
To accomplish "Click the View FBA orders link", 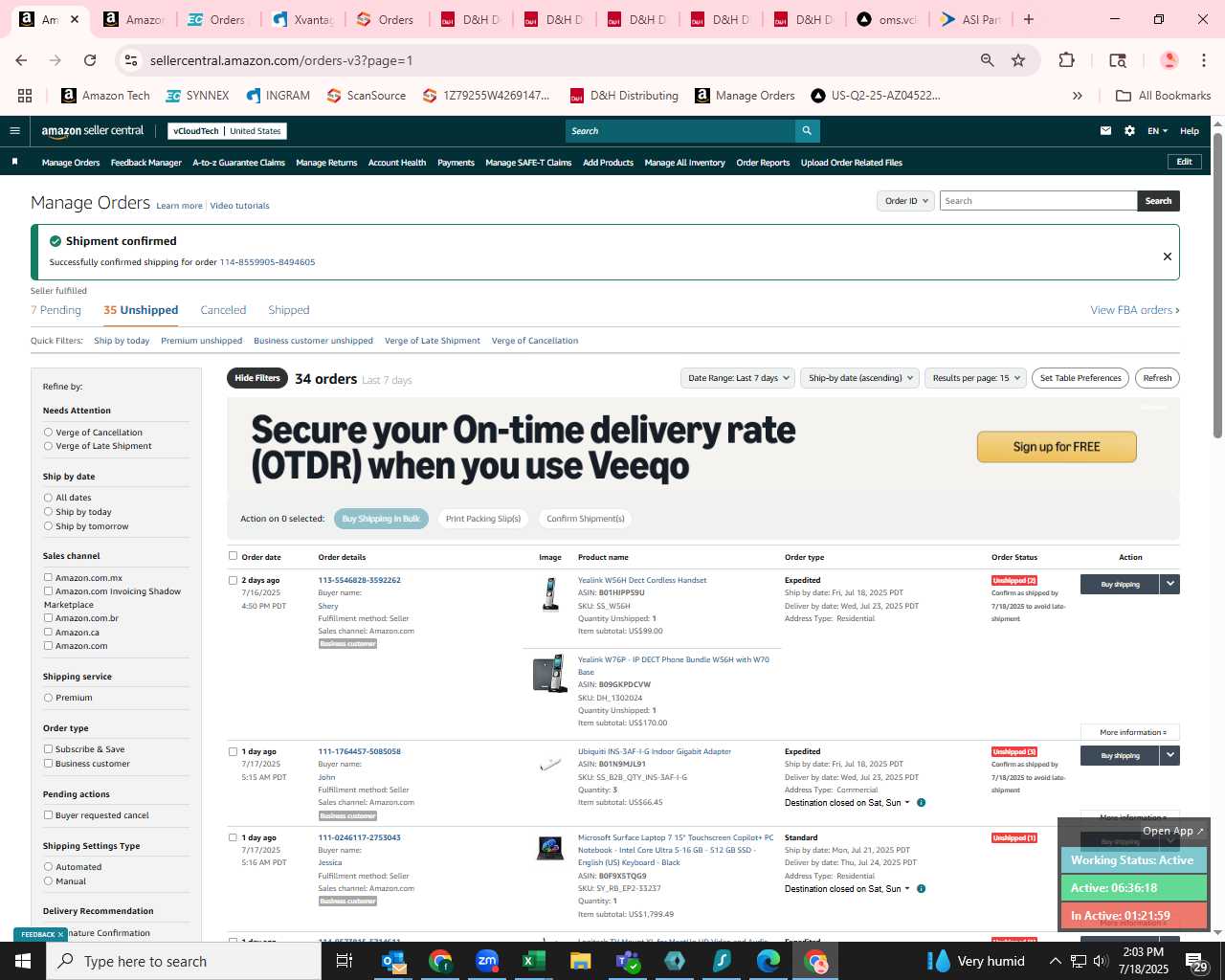I will (x=1135, y=310).
